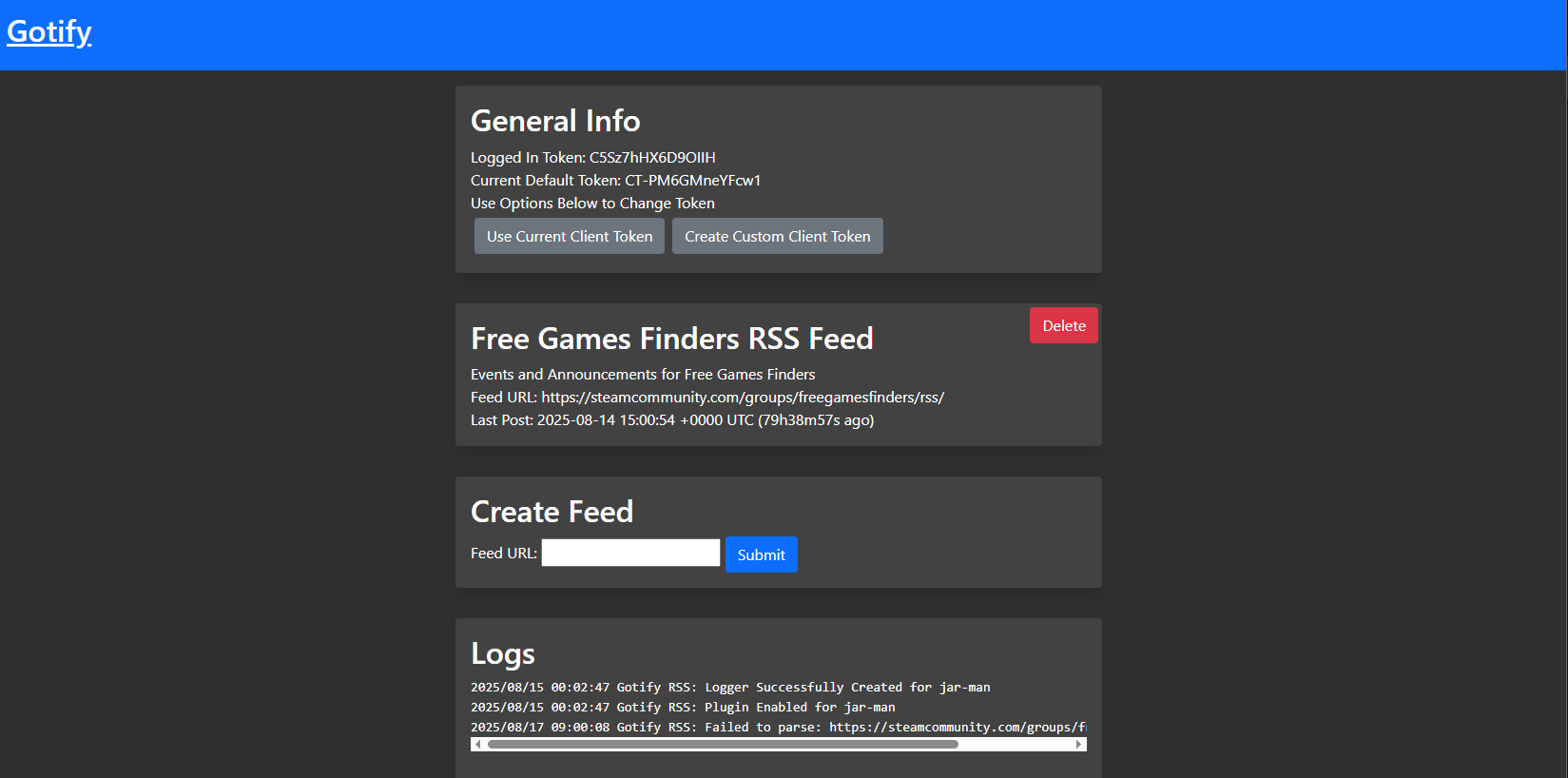
Task: Click the steamcommunity Feed URL text
Action: pyautogui.click(x=707, y=398)
